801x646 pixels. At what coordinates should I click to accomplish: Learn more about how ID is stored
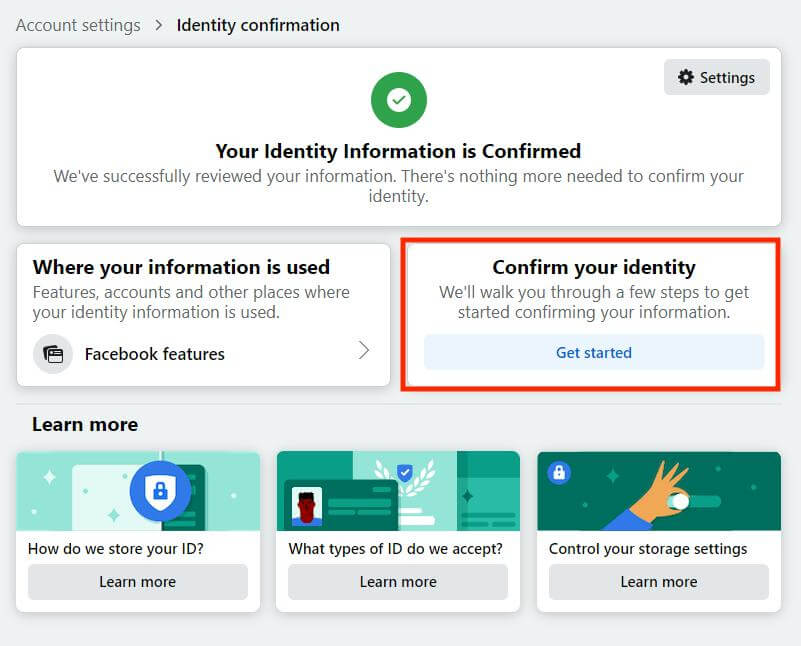pos(138,582)
